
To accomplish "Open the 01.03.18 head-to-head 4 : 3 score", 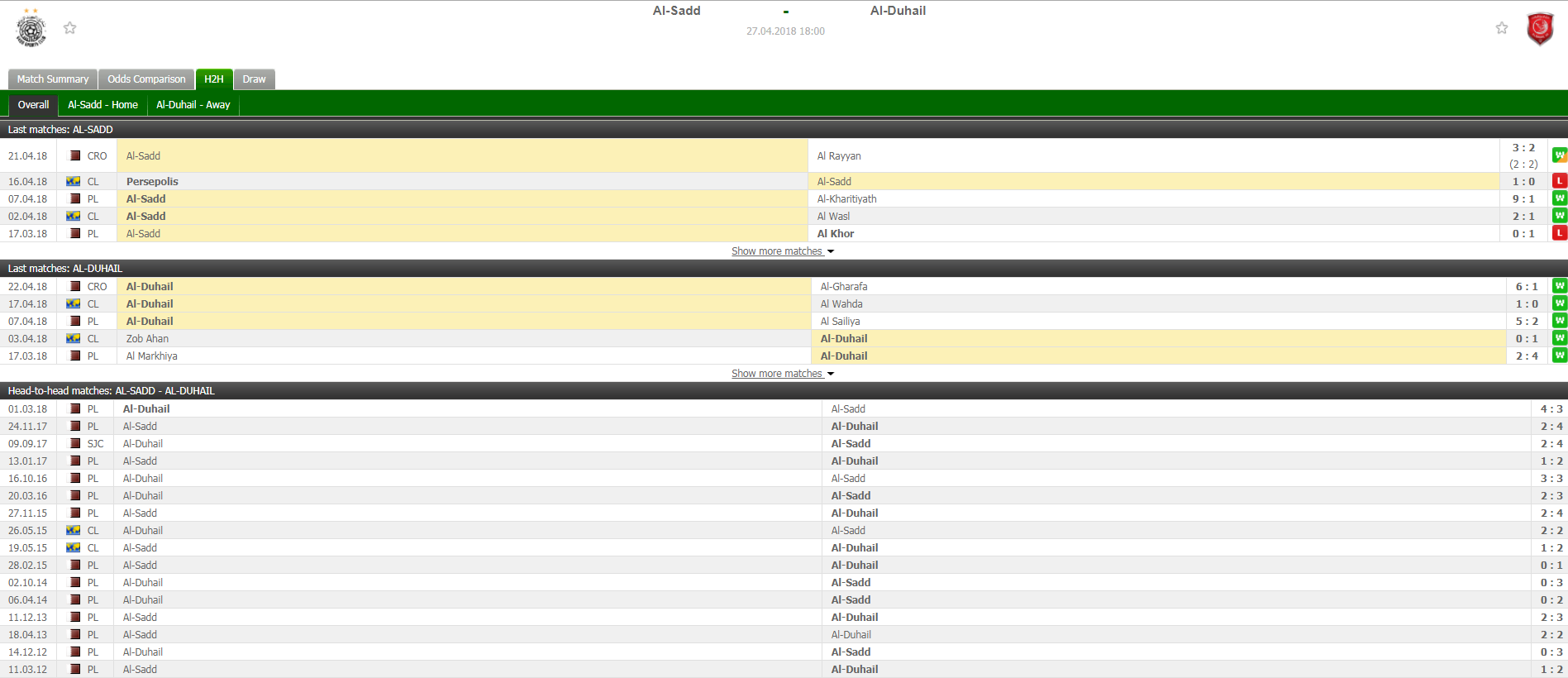I will pyautogui.click(x=1551, y=408).
